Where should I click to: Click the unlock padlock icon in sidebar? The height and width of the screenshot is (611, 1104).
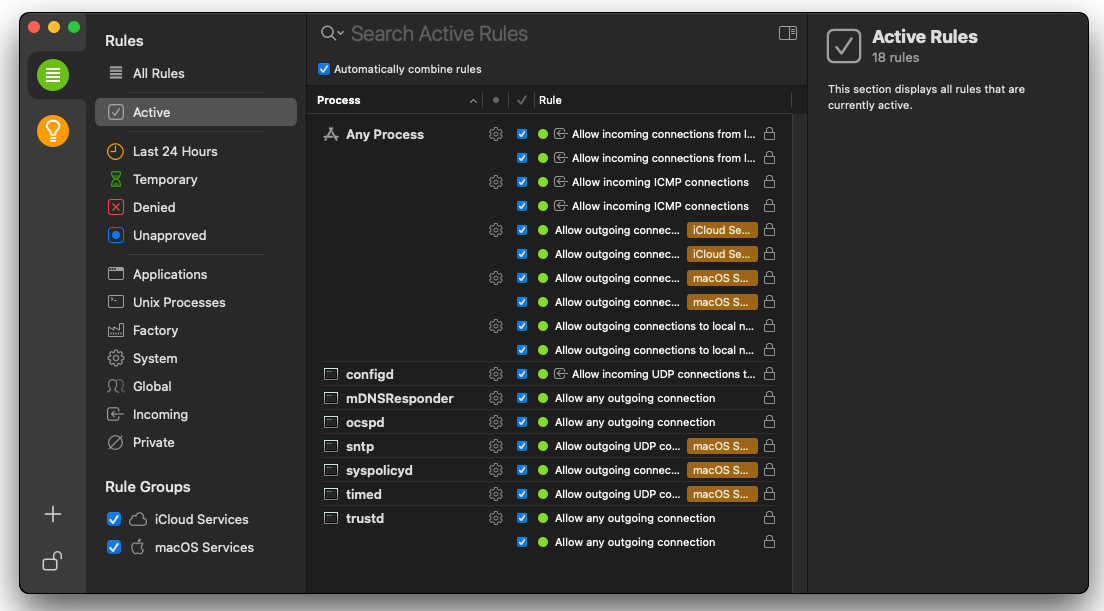(53, 561)
